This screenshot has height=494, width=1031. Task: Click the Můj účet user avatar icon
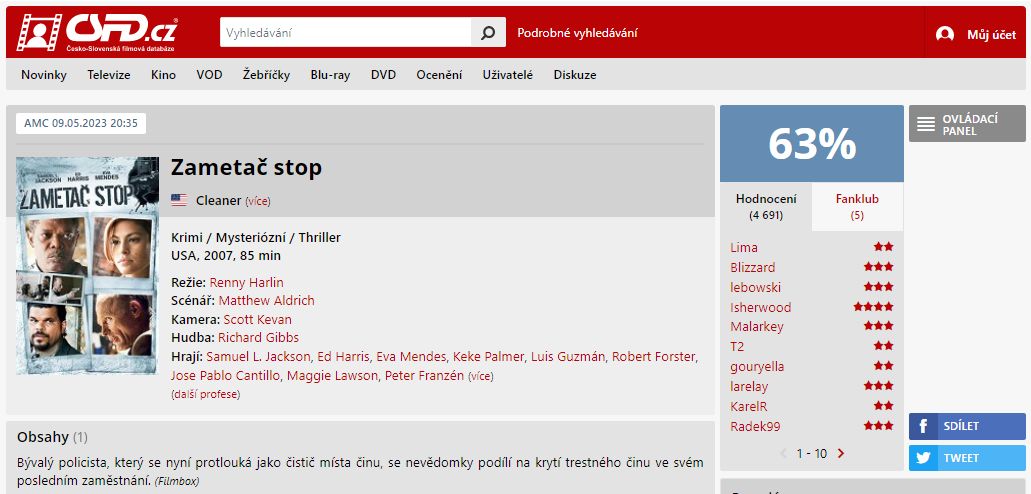[945, 34]
